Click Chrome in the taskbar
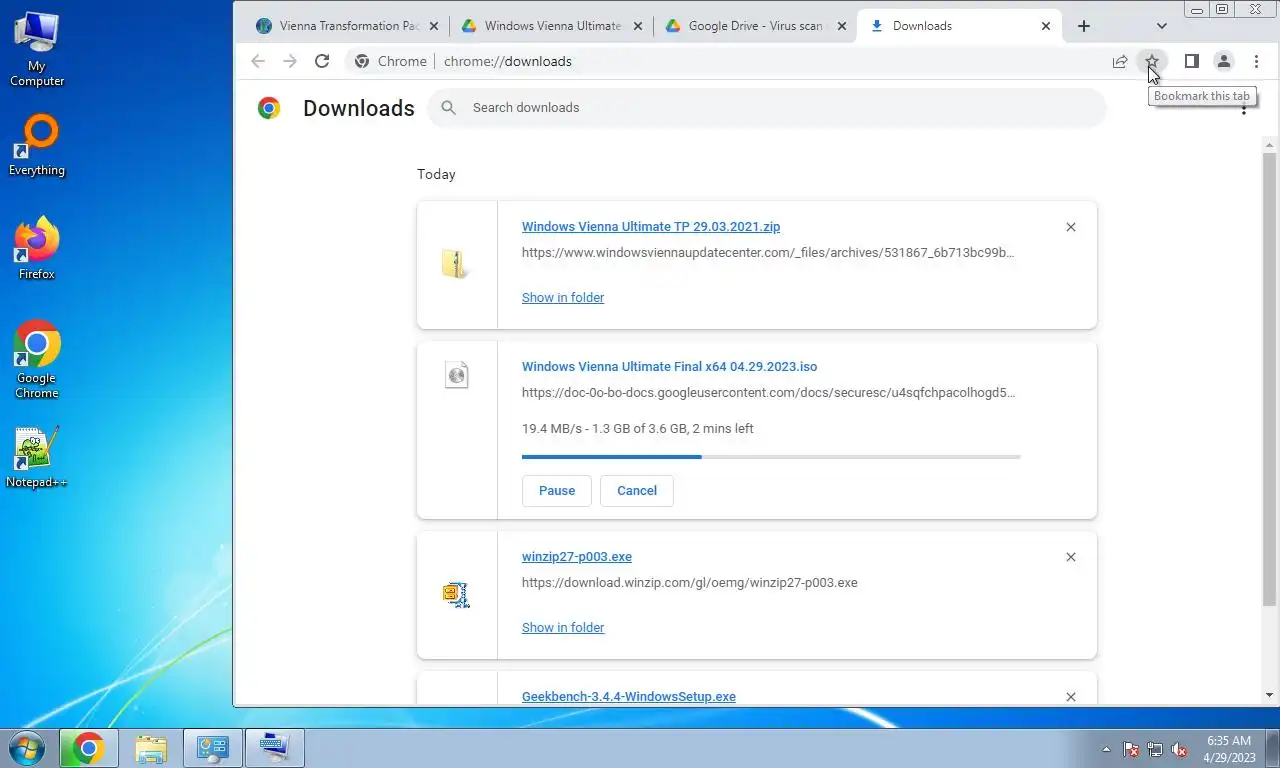This screenshot has width=1280, height=768. [x=88, y=748]
